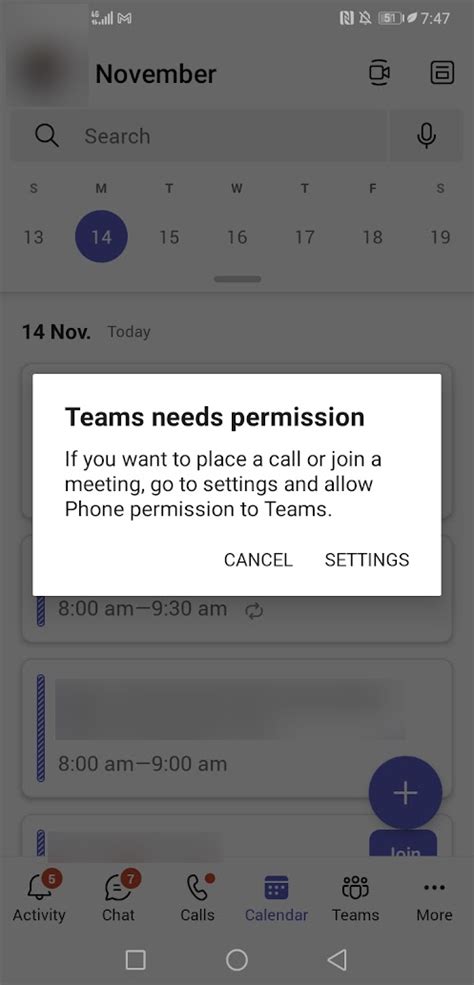Tap the Android back navigation button
Viewport: 474px width, 985px height.
pyautogui.click(x=338, y=959)
